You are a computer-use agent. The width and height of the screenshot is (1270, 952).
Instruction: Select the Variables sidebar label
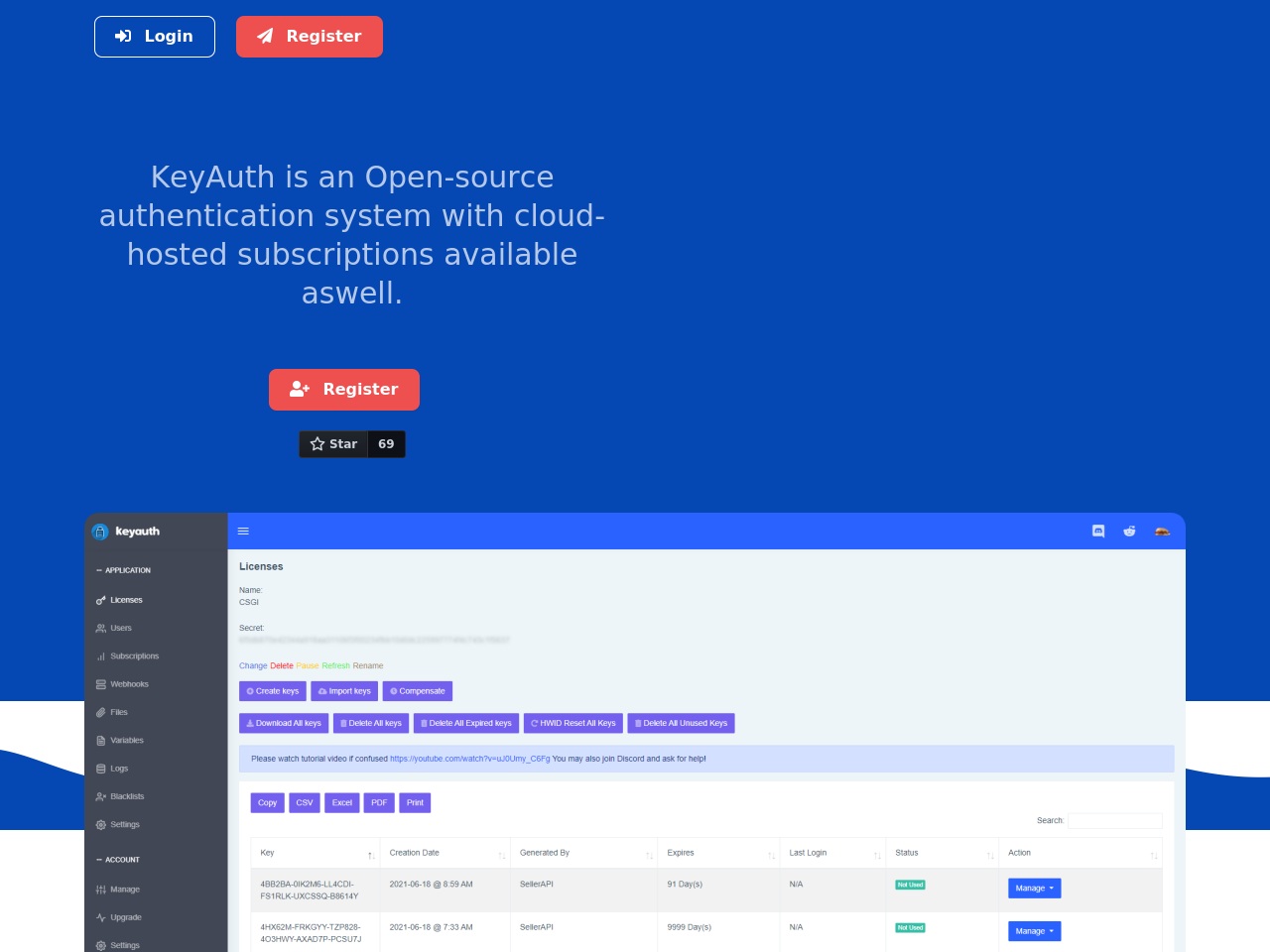pos(127,741)
